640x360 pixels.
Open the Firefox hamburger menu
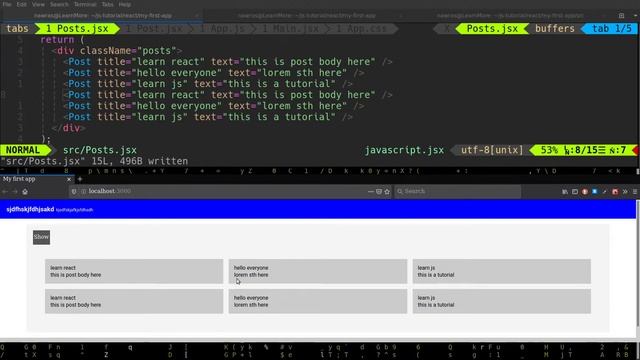pos(635,191)
